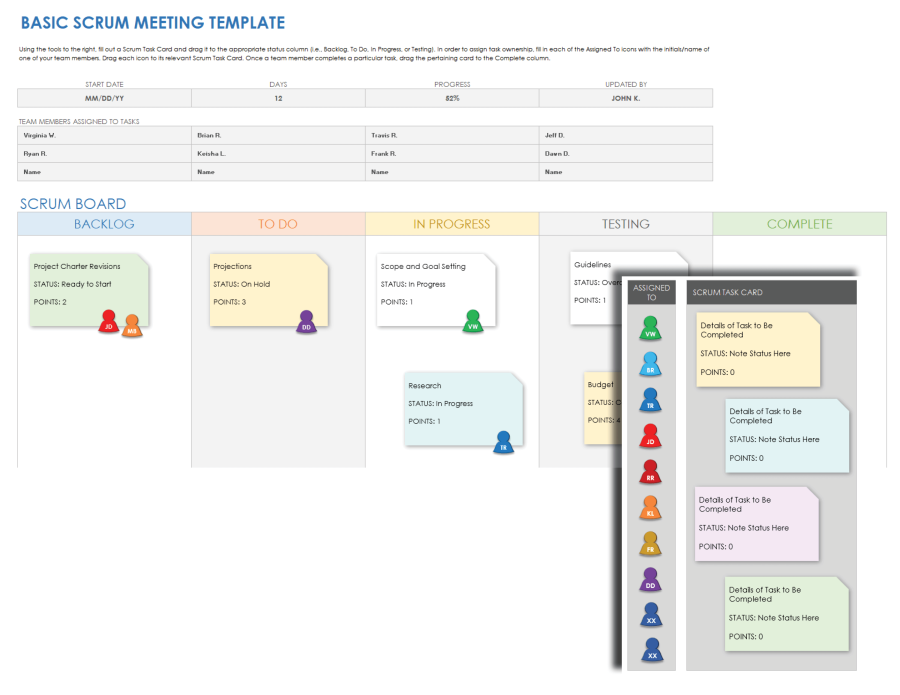Select the Progress cell showing 82%

coord(452,98)
